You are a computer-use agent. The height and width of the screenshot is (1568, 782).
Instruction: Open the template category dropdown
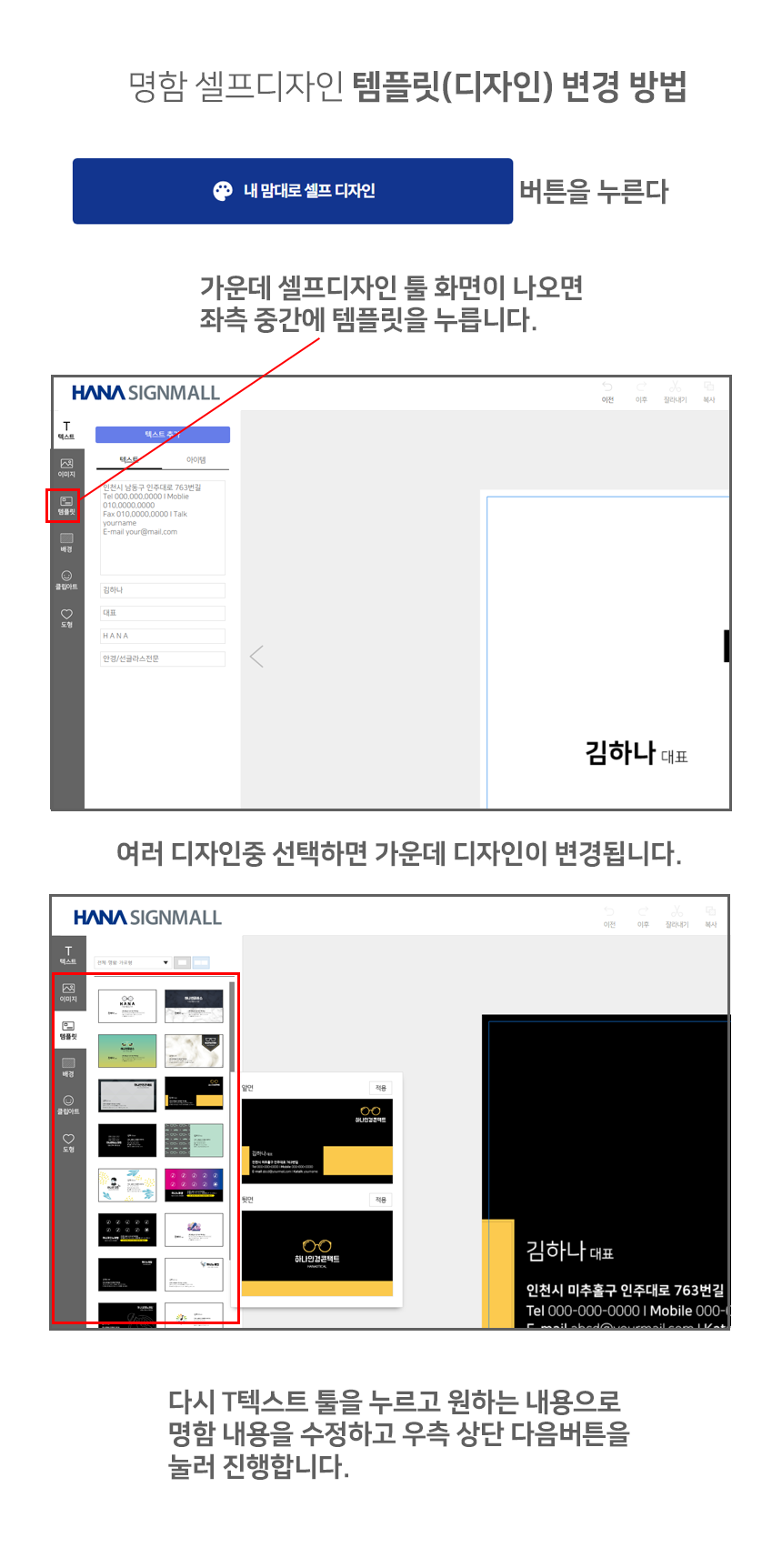click(x=133, y=962)
